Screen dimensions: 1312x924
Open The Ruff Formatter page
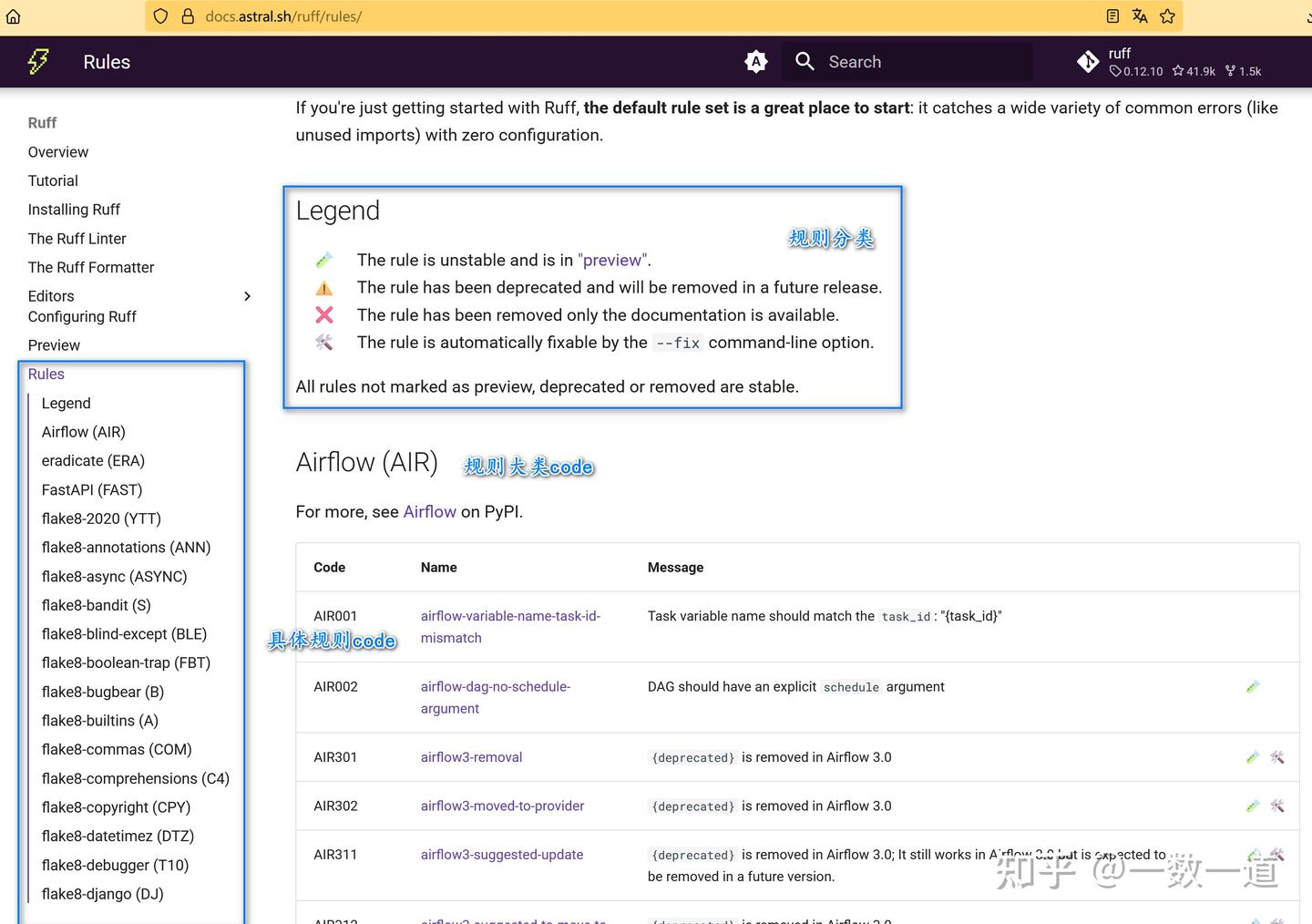(x=91, y=267)
